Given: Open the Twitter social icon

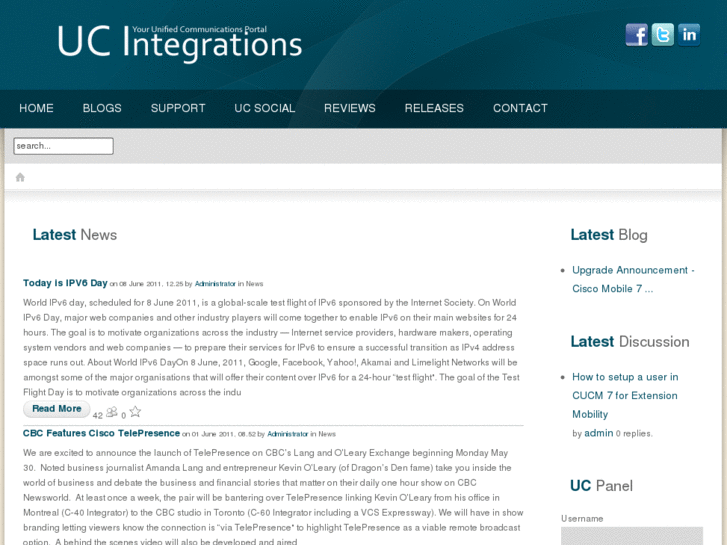Looking at the screenshot, I should [663, 35].
